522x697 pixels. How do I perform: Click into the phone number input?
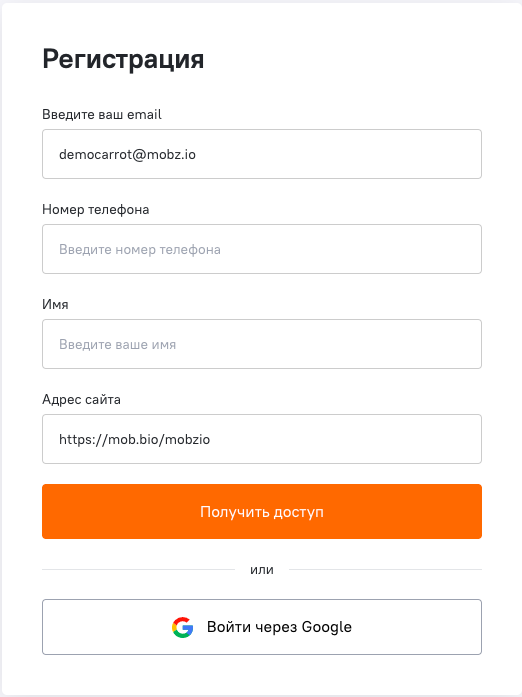tap(262, 249)
